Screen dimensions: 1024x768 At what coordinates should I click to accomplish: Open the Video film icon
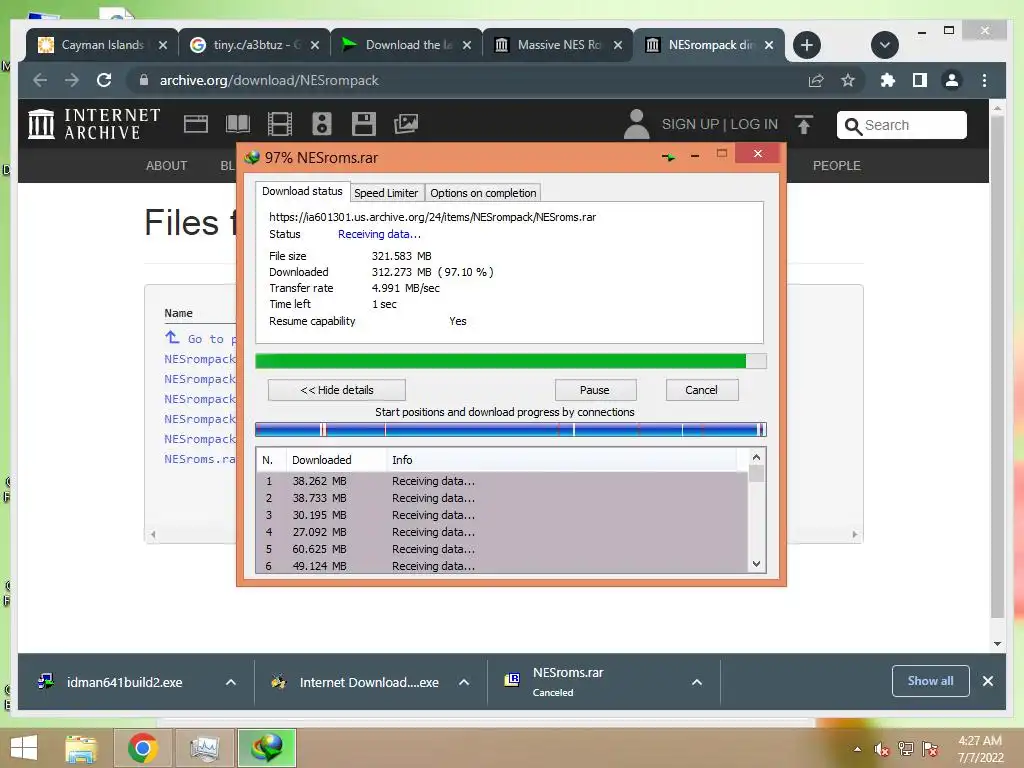point(280,124)
